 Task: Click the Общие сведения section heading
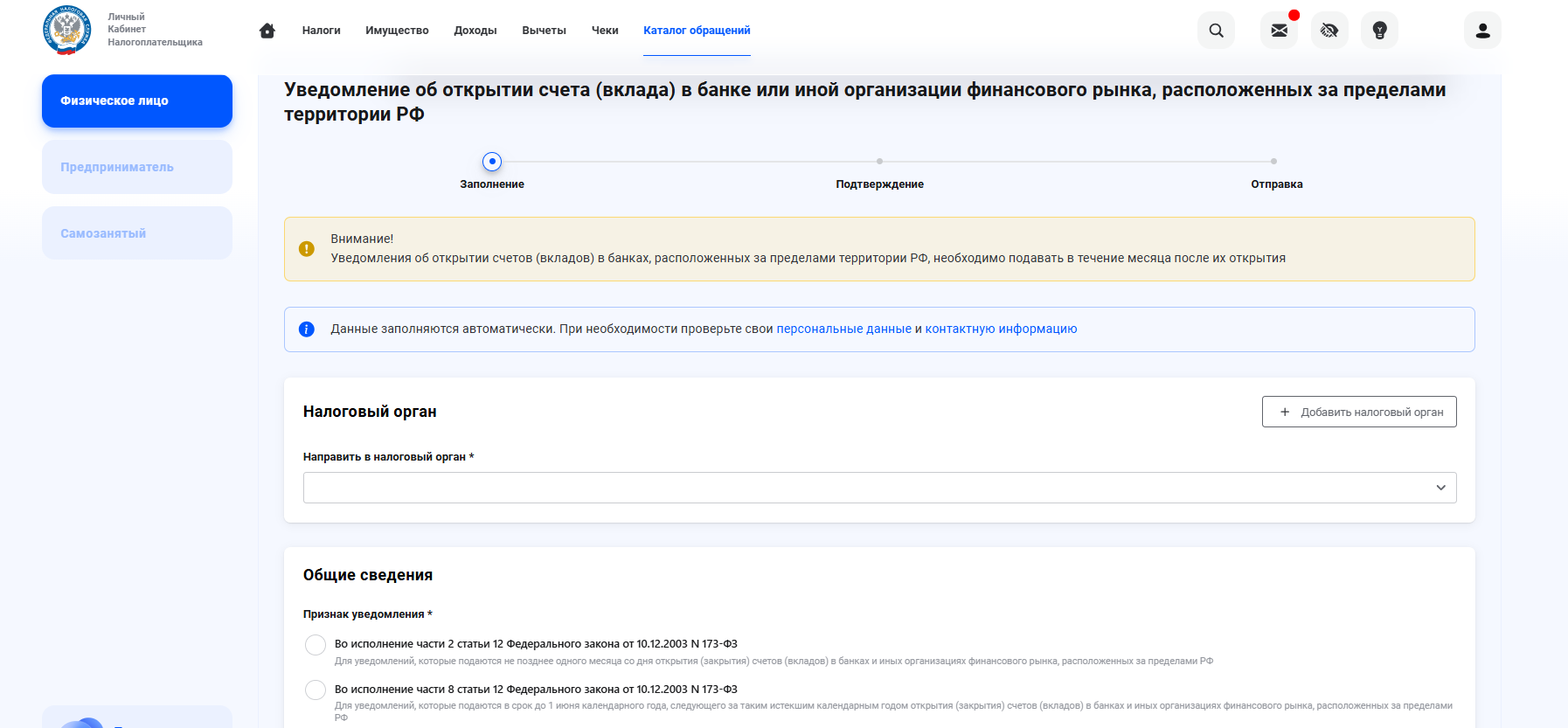point(368,575)
